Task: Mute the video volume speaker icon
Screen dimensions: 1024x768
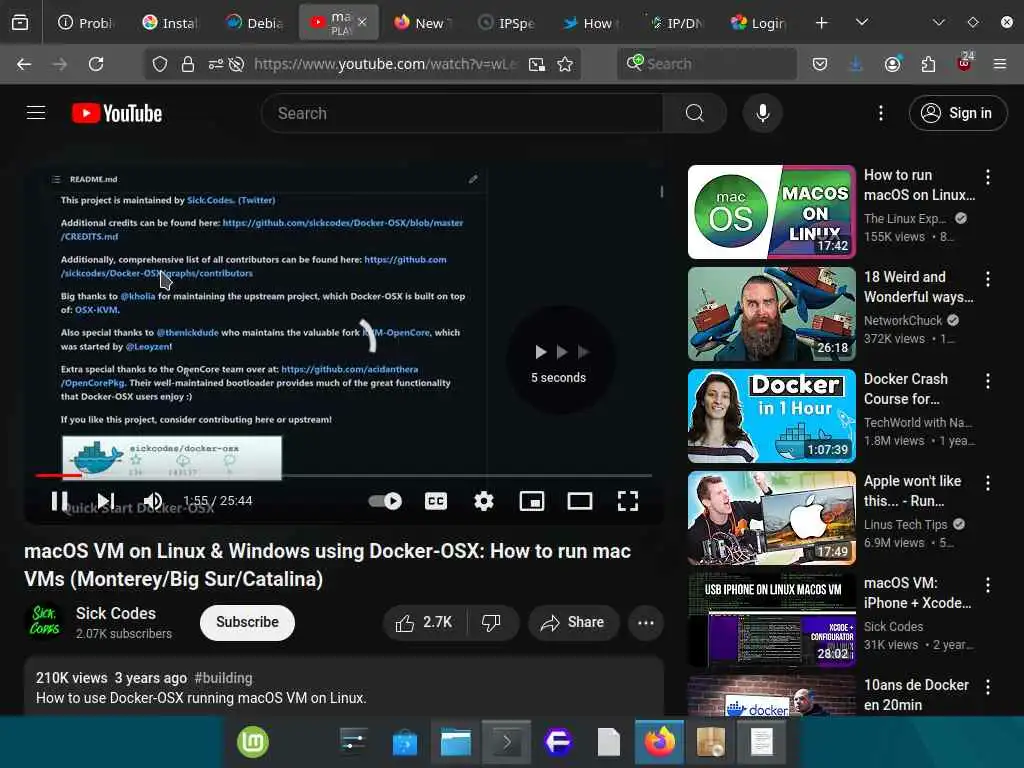Action: click(x=153, y=501)
